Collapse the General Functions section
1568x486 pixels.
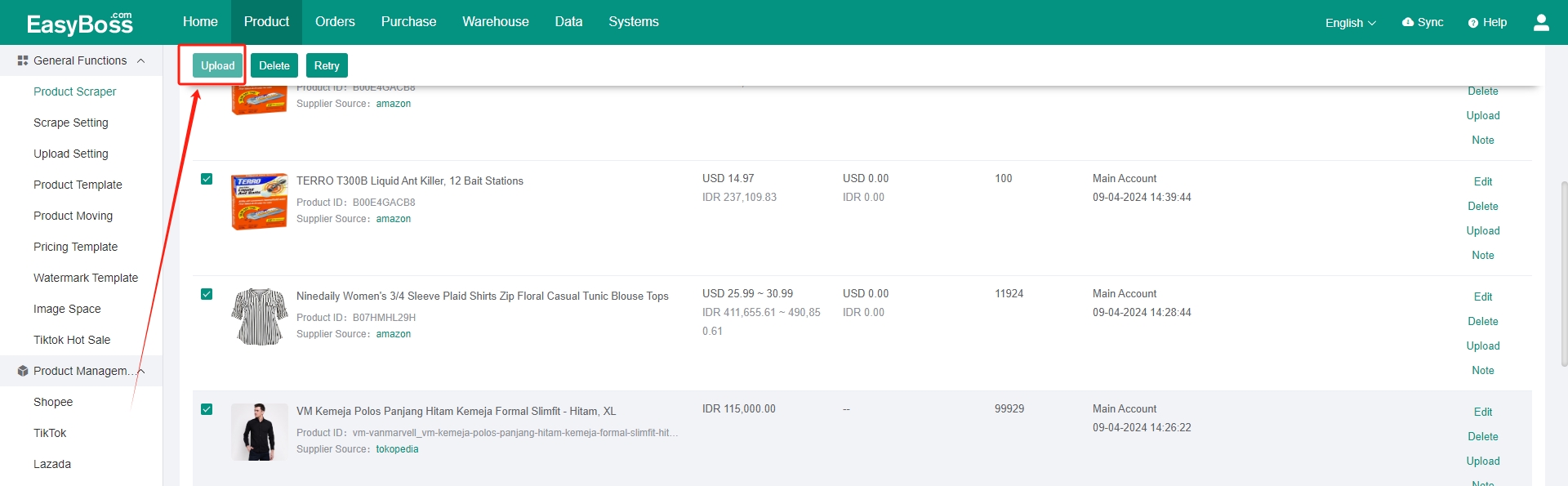click(x=141, y=60)
